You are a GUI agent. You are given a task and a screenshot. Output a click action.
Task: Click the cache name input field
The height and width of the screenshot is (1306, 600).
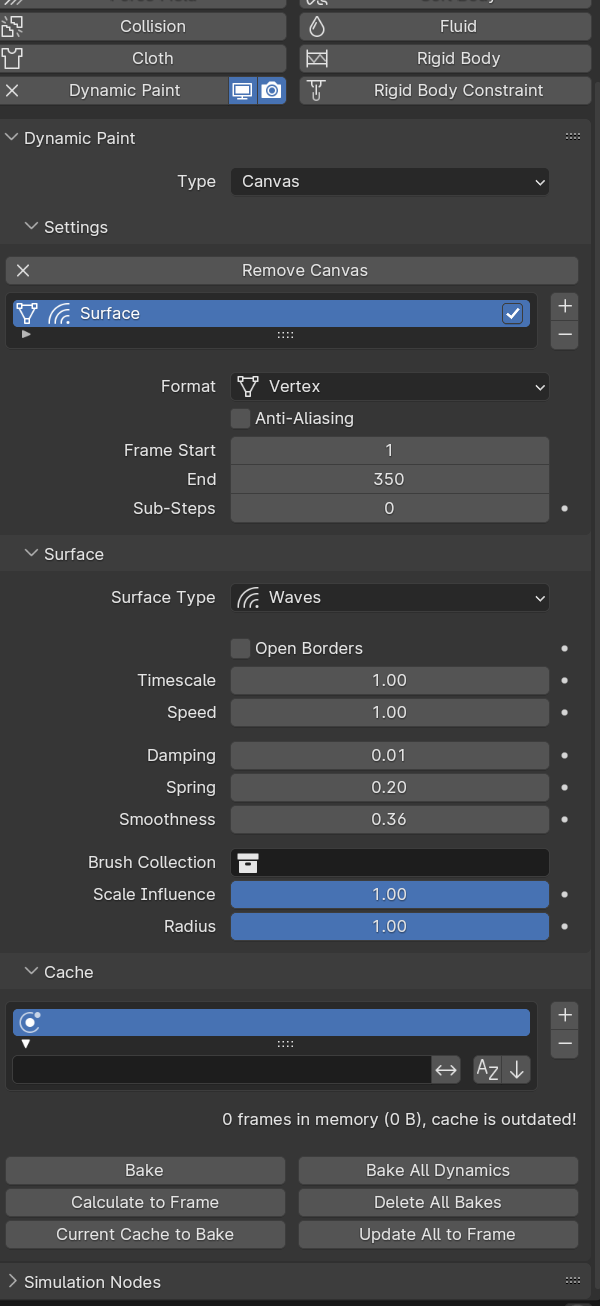click(220, 1069)
